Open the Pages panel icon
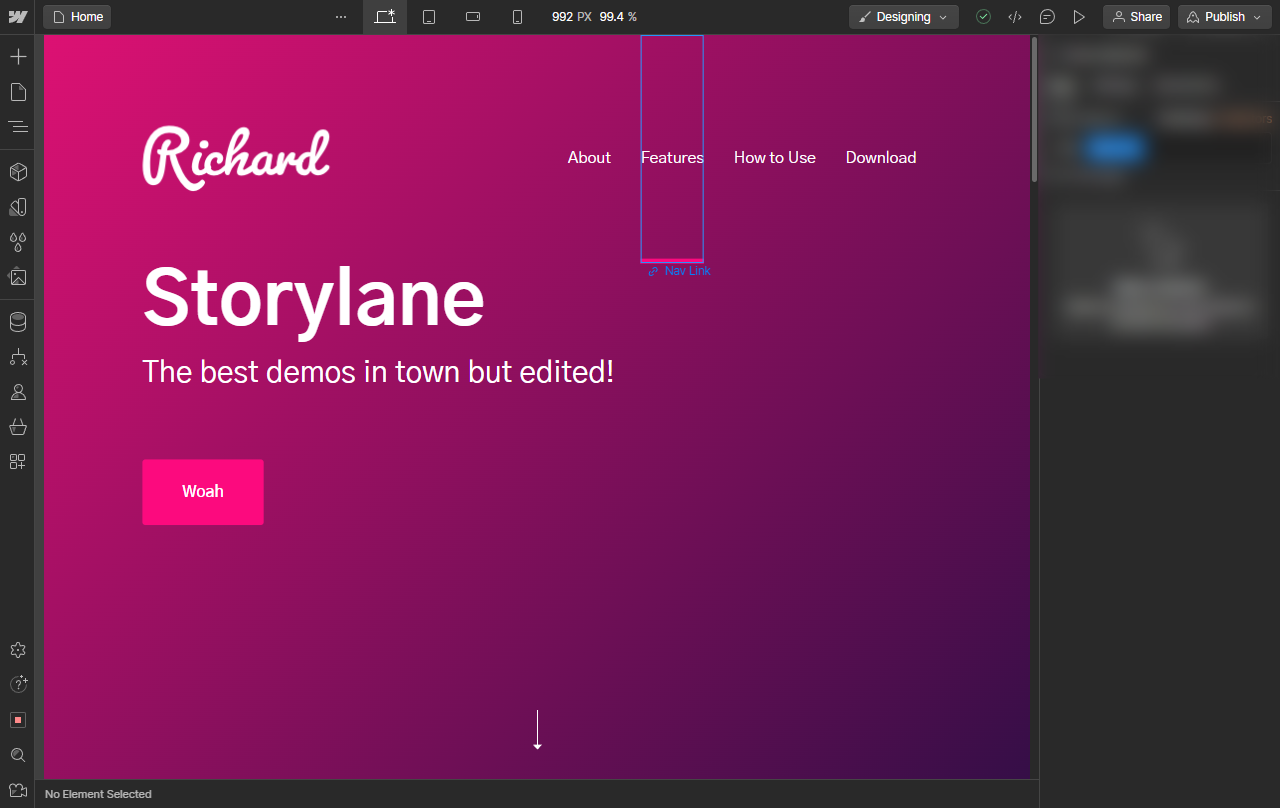The image size is (1280, 808). [17, 92]
